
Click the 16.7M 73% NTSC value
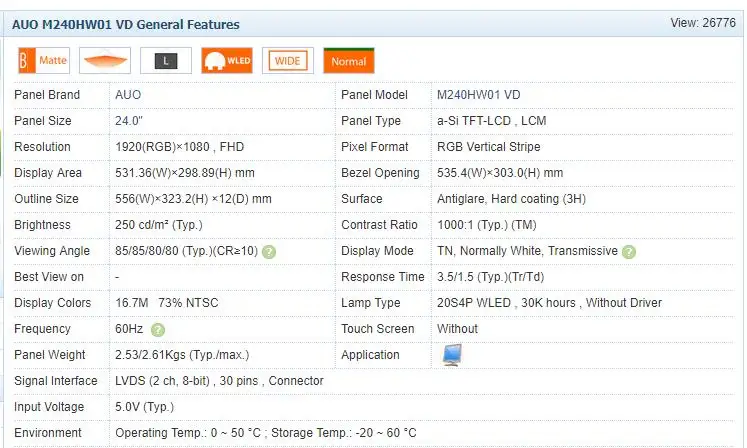166,303
